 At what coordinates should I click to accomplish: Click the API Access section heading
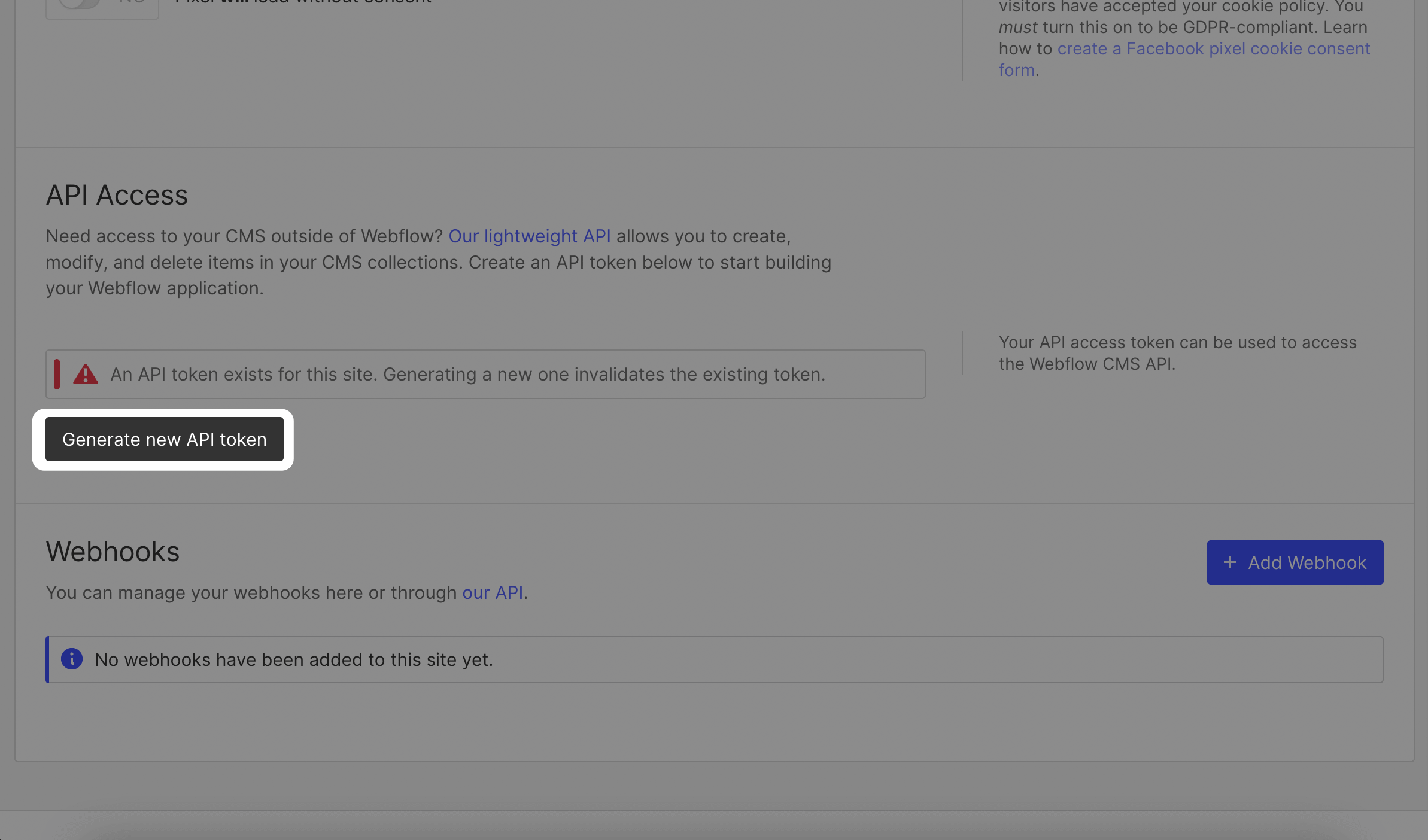[x=117, y=196]
